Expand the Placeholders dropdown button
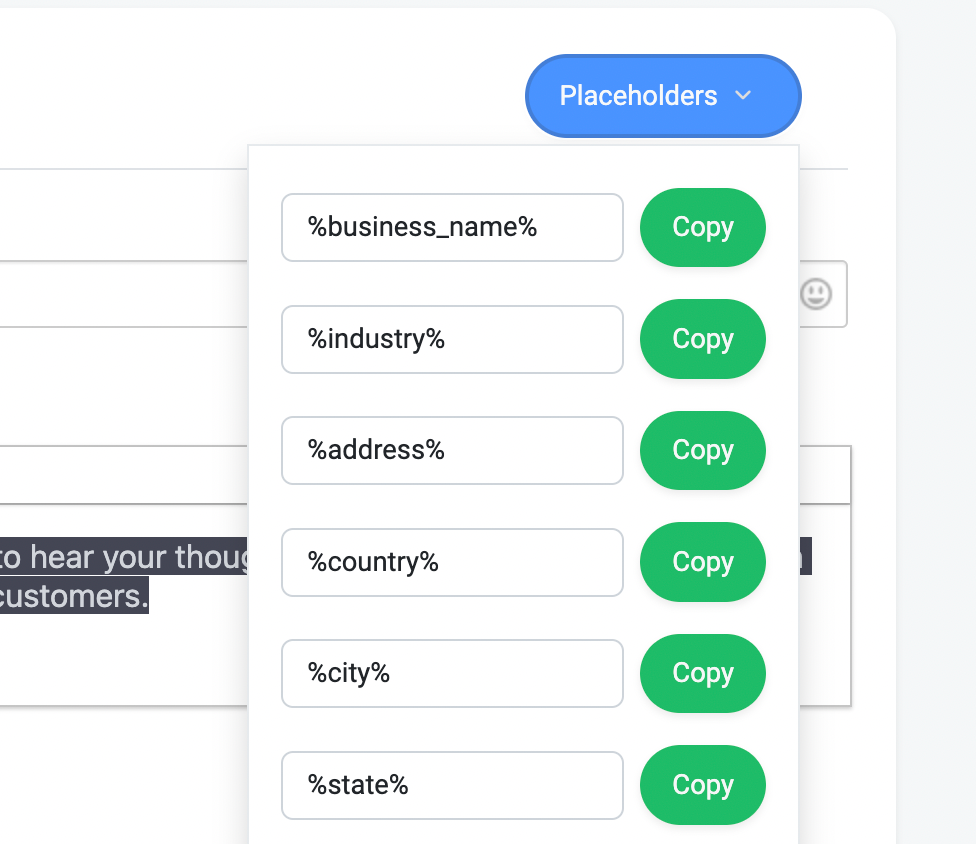This screenshot has width=976, height=844. [x=663, y=96]
